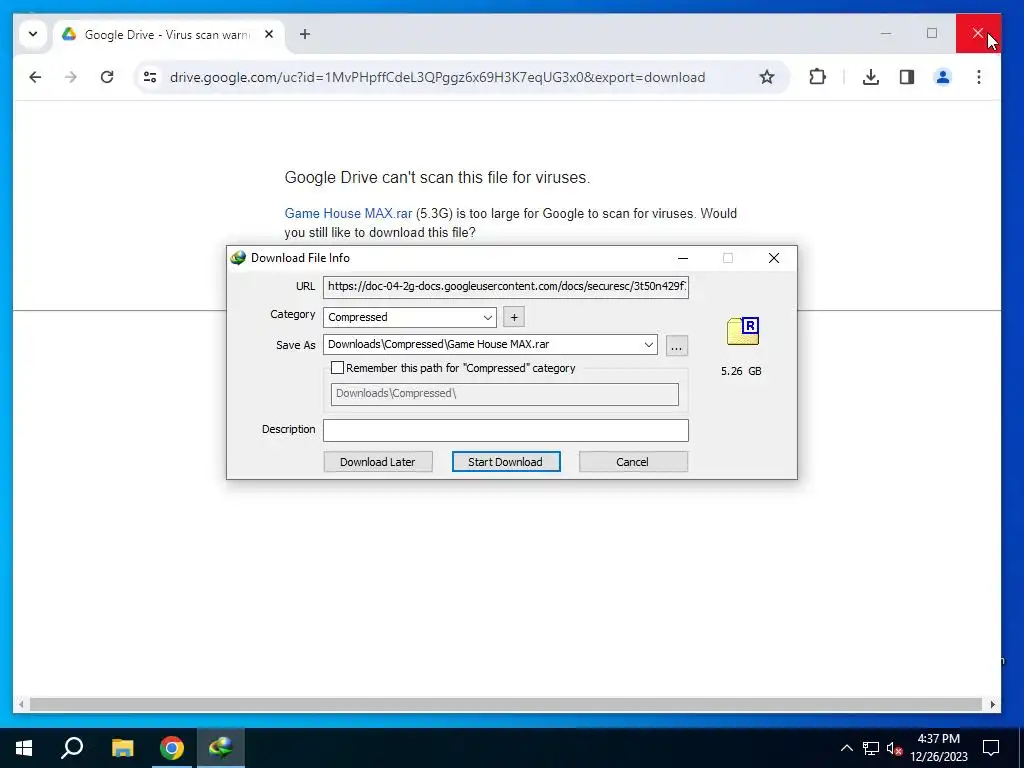Cancel the download dialog

pyautogui.click(x=632, y=462)
